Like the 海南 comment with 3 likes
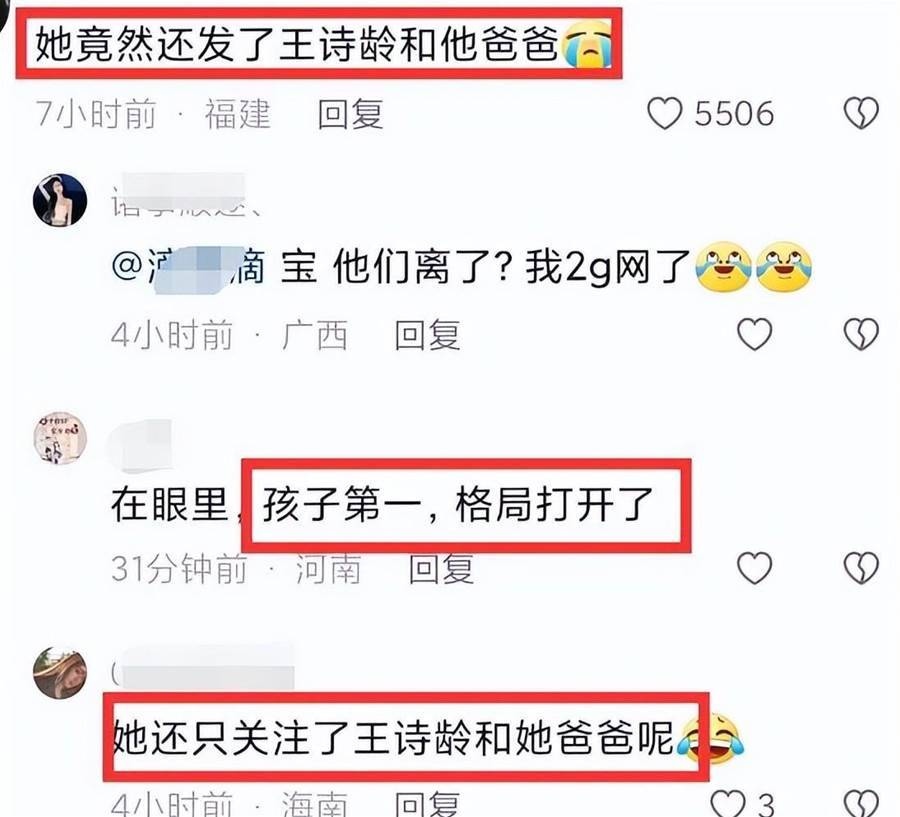This screenshot has height=817, width=900. (728, 803)
